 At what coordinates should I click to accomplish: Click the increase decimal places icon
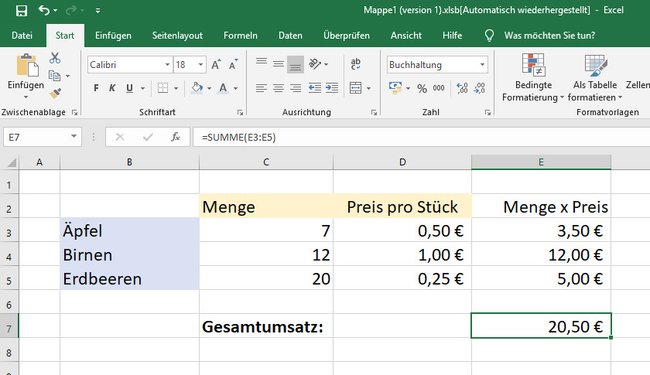(462, 88)
